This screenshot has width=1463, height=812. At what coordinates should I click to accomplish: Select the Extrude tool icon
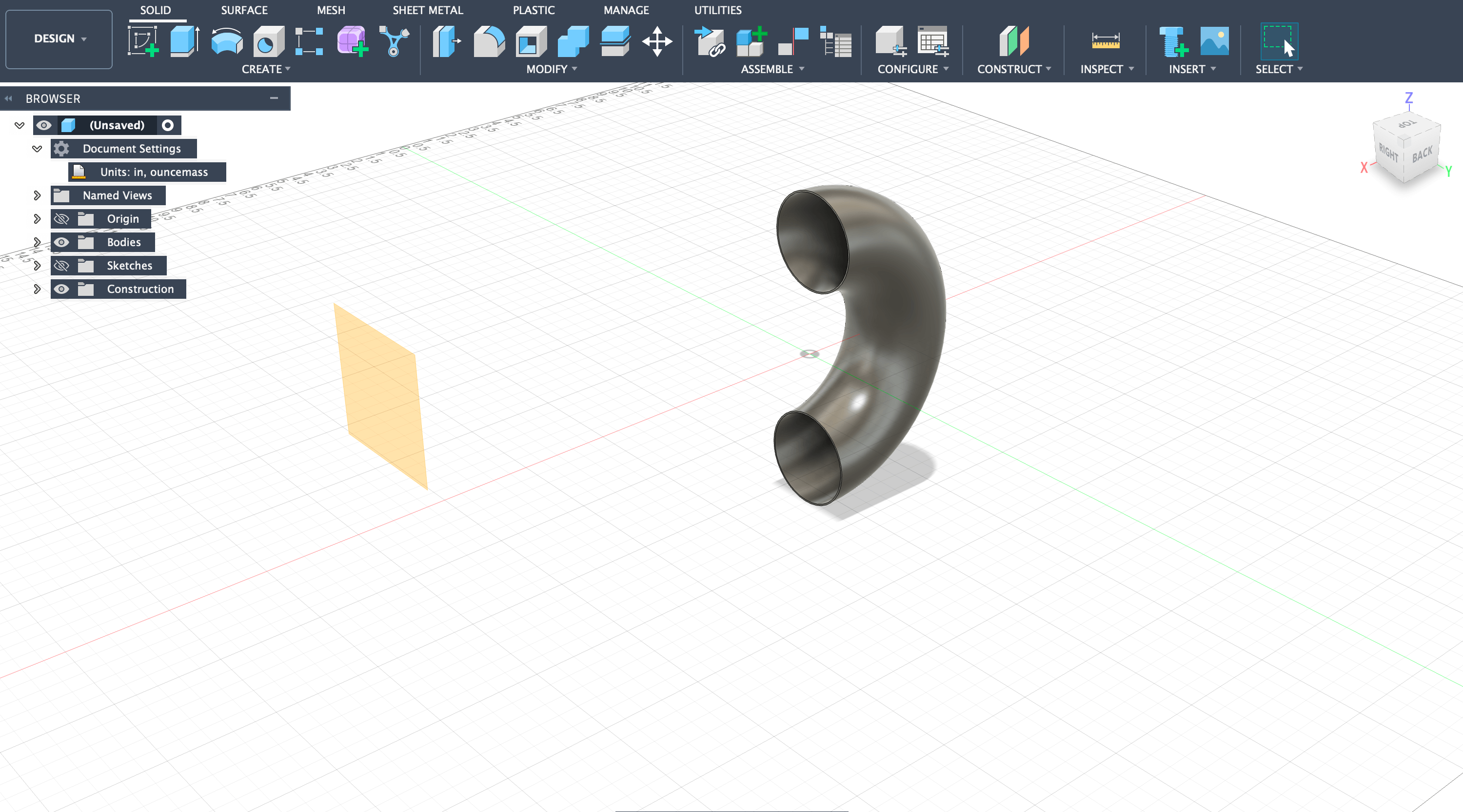click(x=184, y=41)
